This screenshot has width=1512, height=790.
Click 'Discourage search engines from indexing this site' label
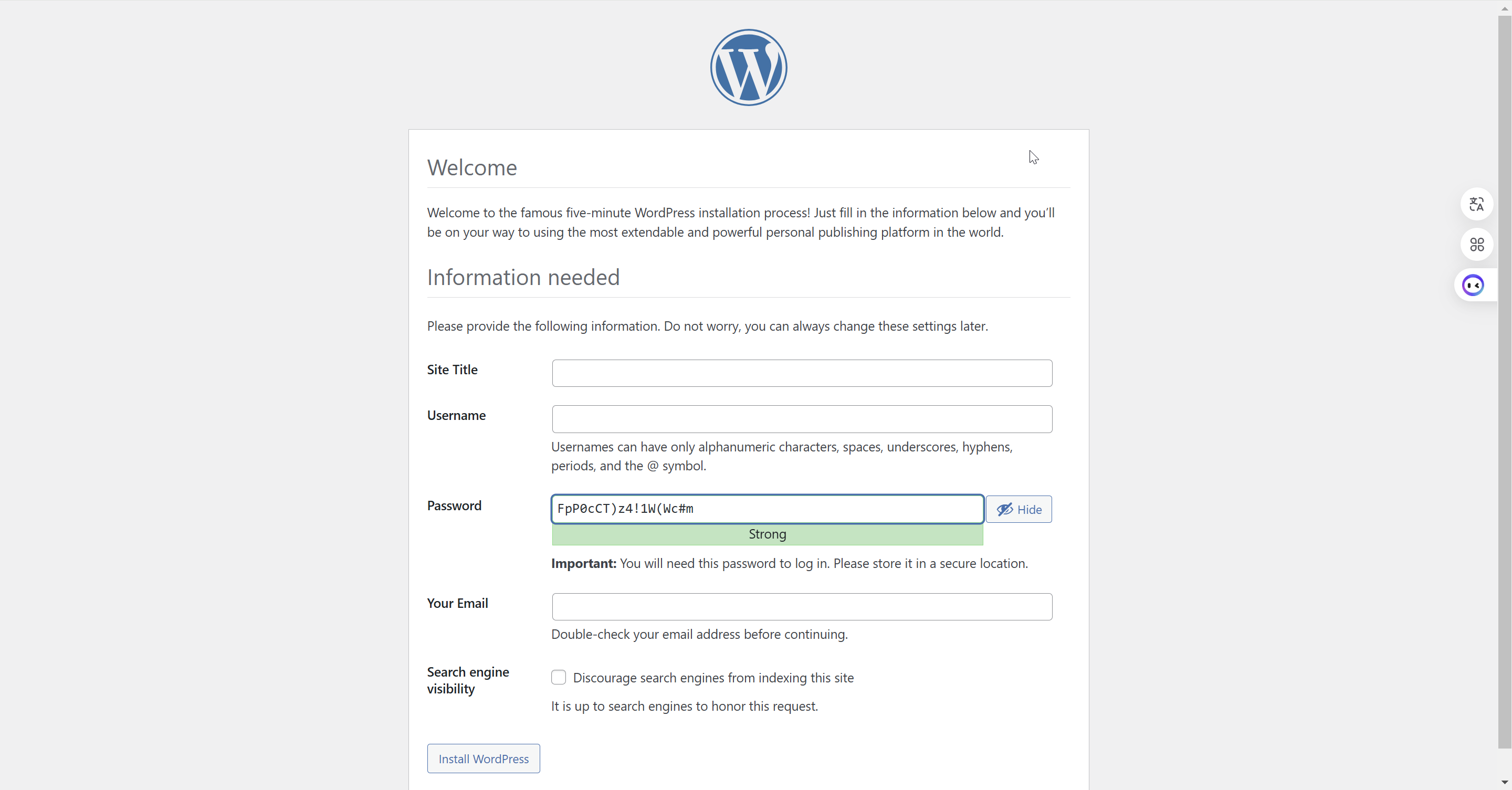pos(713,678)
